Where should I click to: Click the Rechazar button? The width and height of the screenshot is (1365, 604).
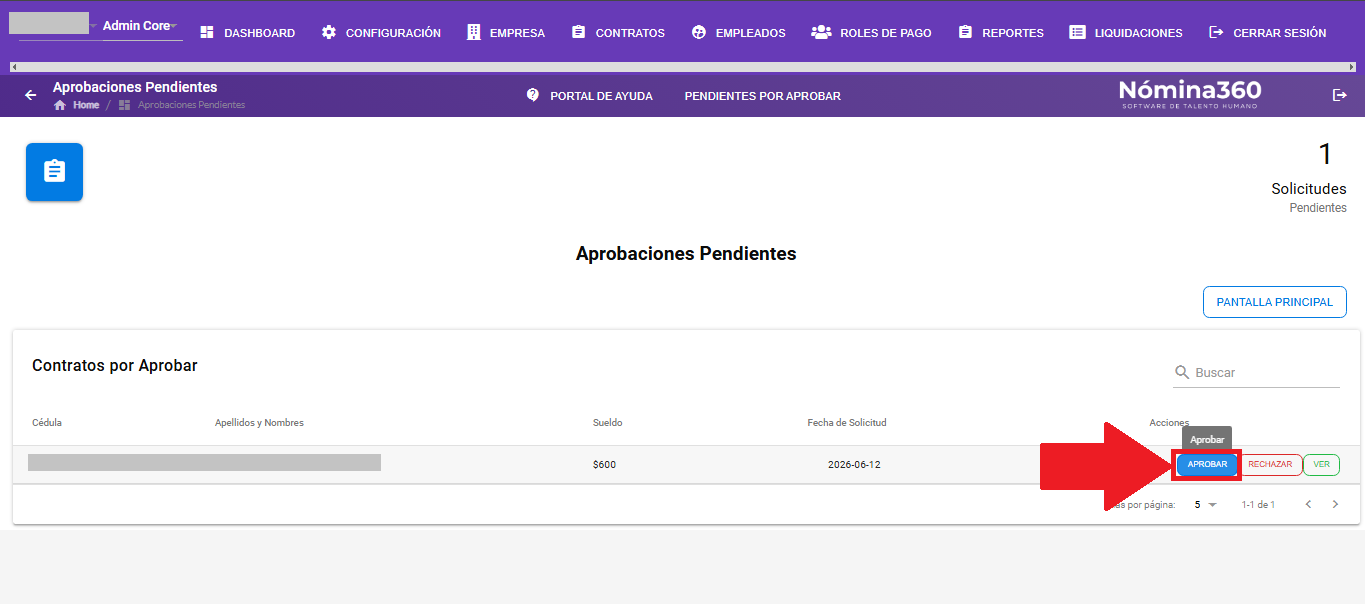pyautogui.click(x=1270, y=464)
